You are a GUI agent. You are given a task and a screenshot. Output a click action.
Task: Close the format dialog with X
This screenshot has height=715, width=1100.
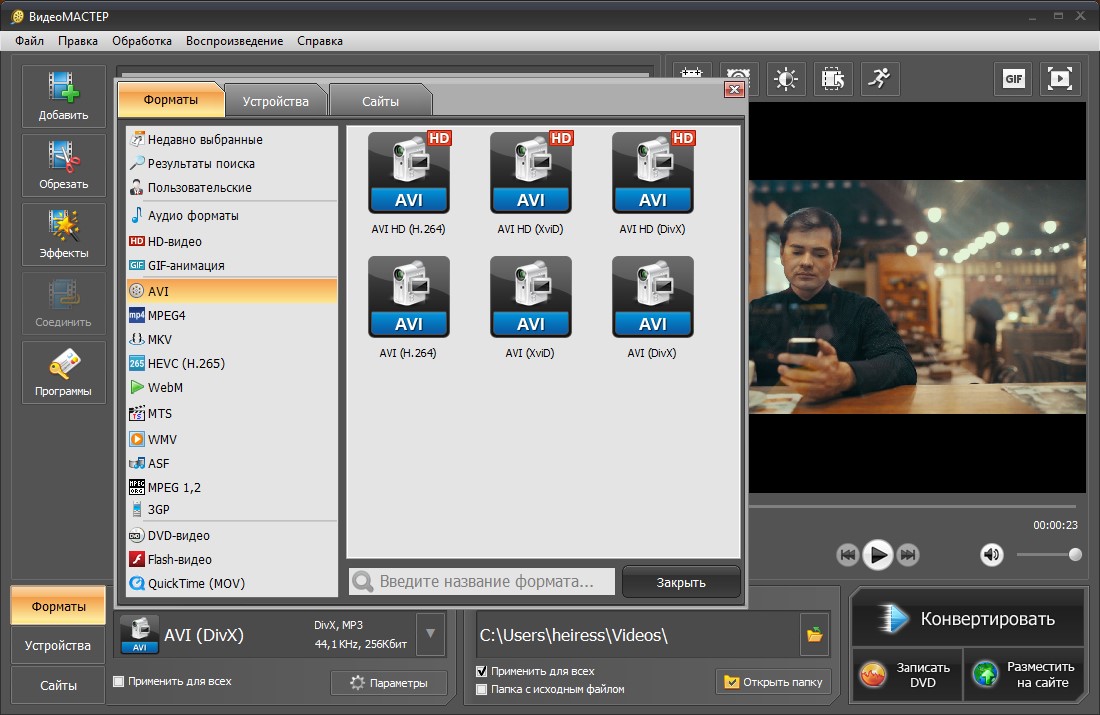(x=734, y=89)
